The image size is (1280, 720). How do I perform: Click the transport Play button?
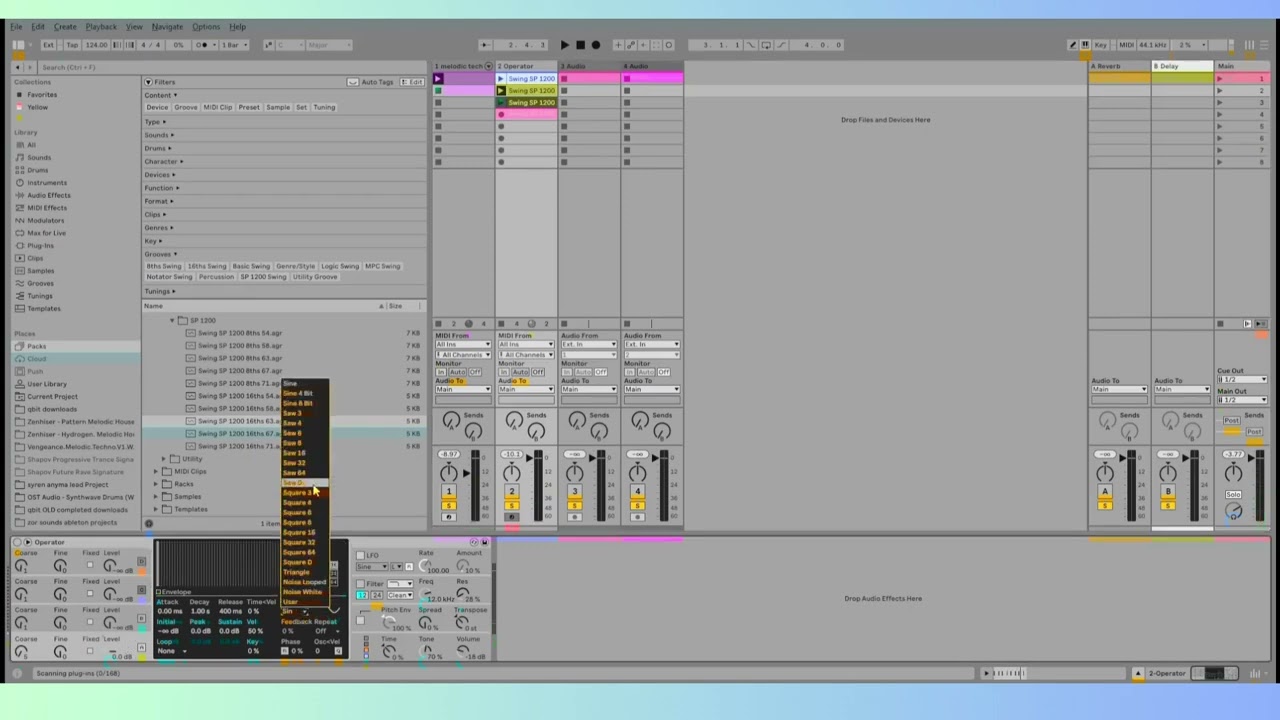[565, 45]
